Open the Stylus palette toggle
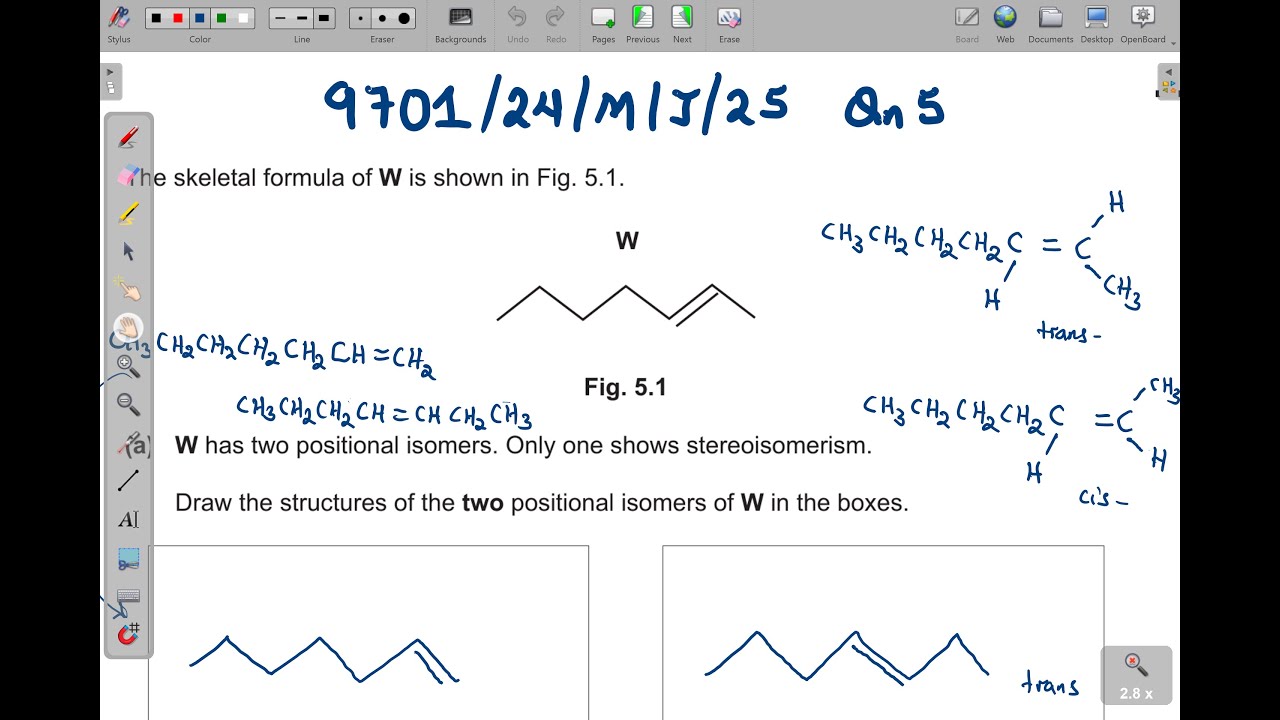Screen dimensions: 1280x720 click(x=119, y=24)
